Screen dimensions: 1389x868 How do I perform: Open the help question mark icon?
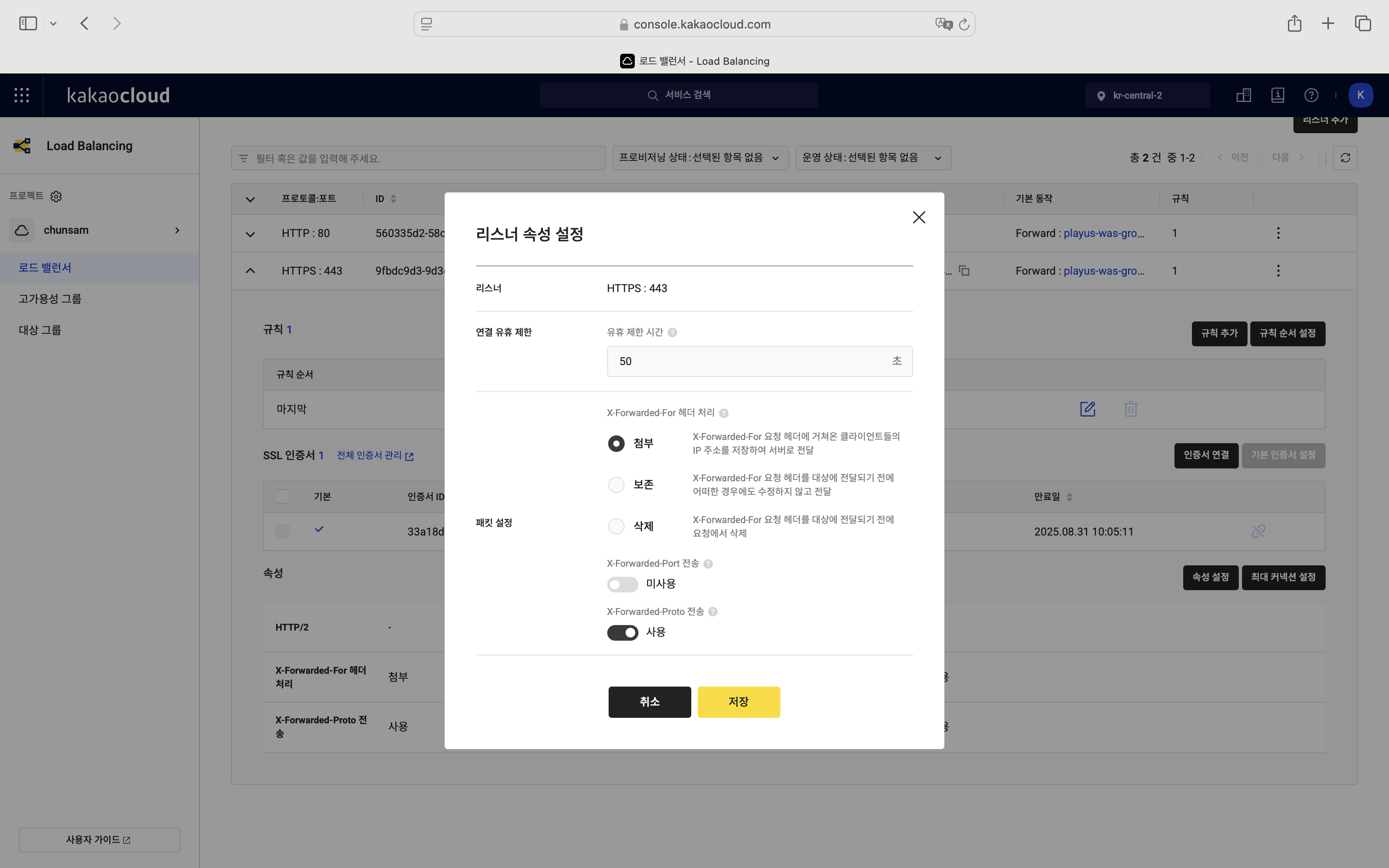point(1311,96)
